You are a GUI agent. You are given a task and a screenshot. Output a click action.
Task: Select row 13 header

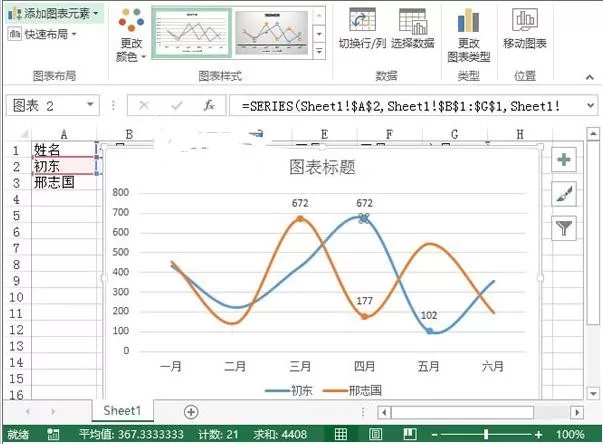click(16, 346)
